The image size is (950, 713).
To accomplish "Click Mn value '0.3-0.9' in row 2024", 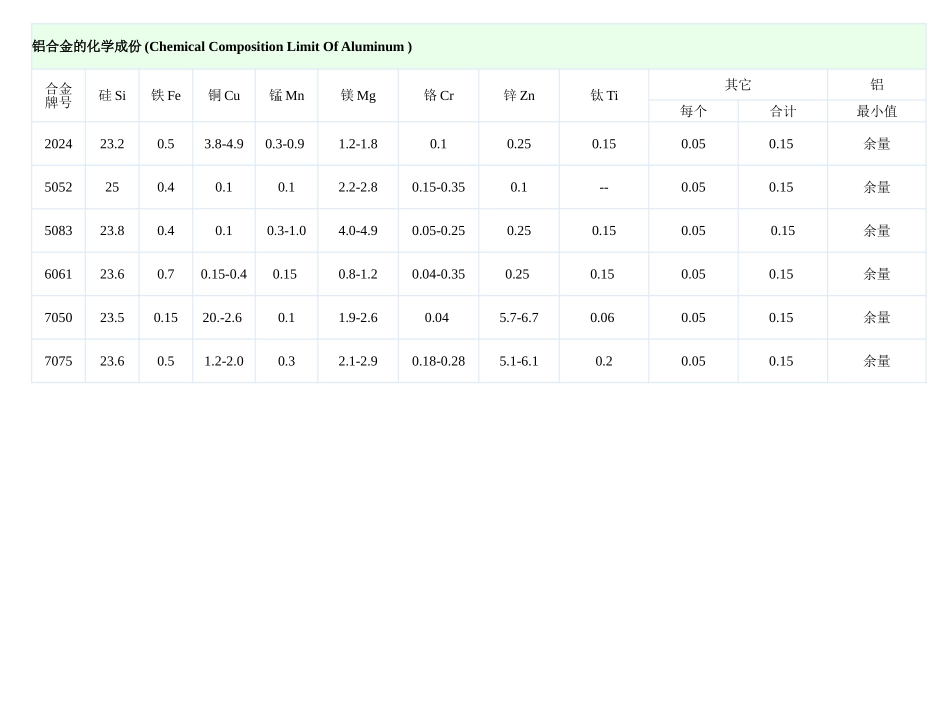I will (x=285, y=144).
